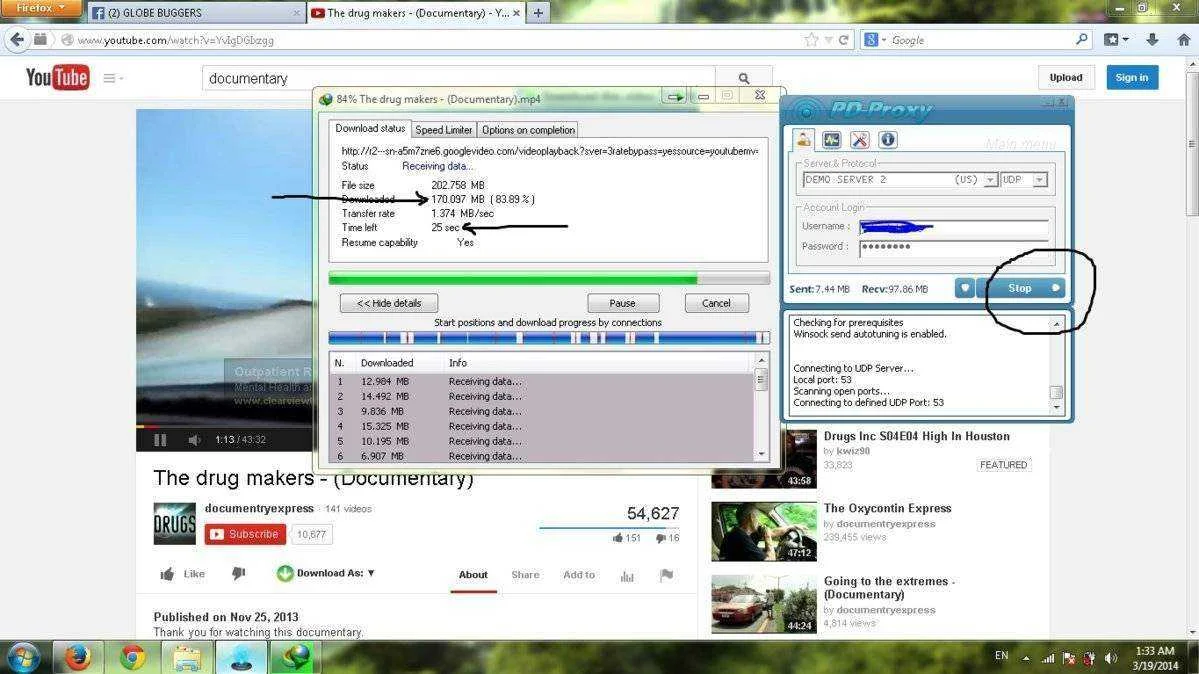Click the system tray volume icon
The height and width of the screenshot is (674, 1199).
coord(1110,658)
